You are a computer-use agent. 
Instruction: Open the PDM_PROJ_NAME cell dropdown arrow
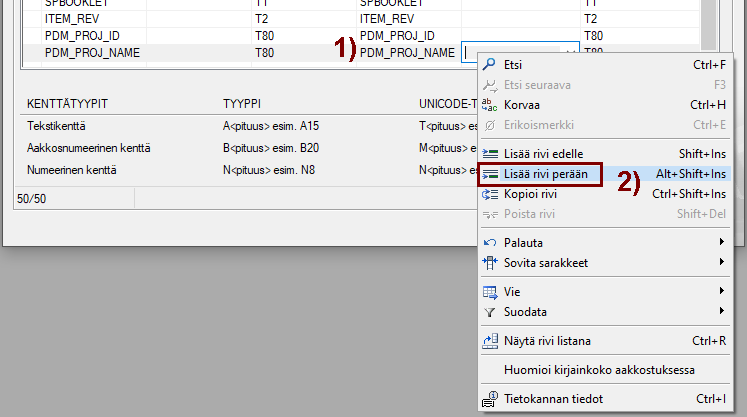(571, 53)
